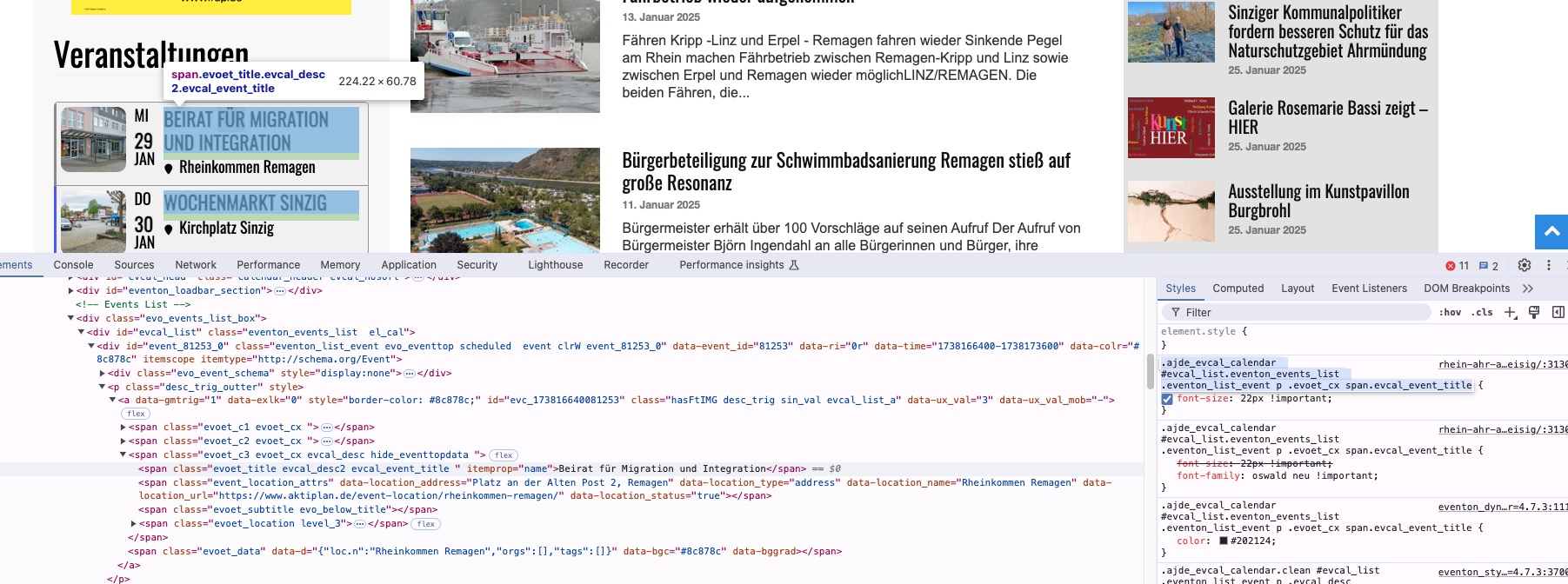
Task: Click the 'Events List' HTML comment line
Action: click(133, 305)
